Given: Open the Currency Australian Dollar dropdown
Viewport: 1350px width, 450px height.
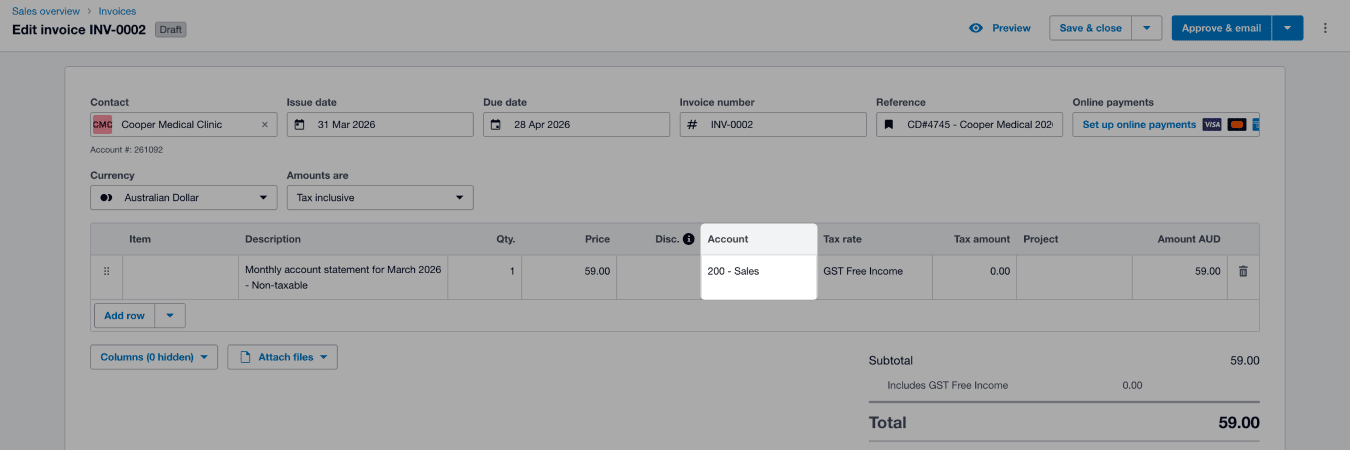Looking at the screenshot, I should [x=184, y=198].
